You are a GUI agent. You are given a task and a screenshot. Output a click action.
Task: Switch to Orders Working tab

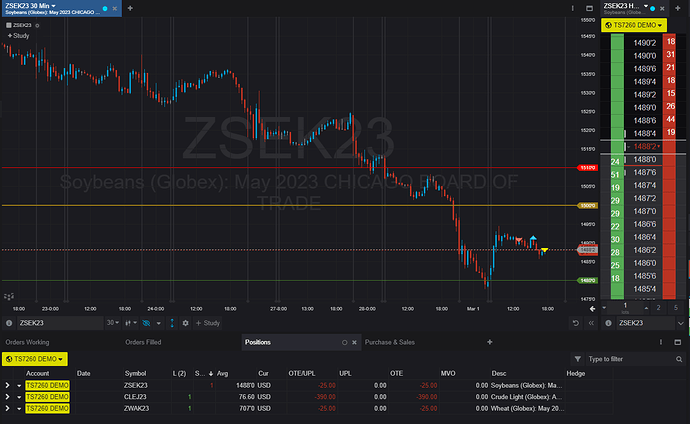tap(27, 342)
